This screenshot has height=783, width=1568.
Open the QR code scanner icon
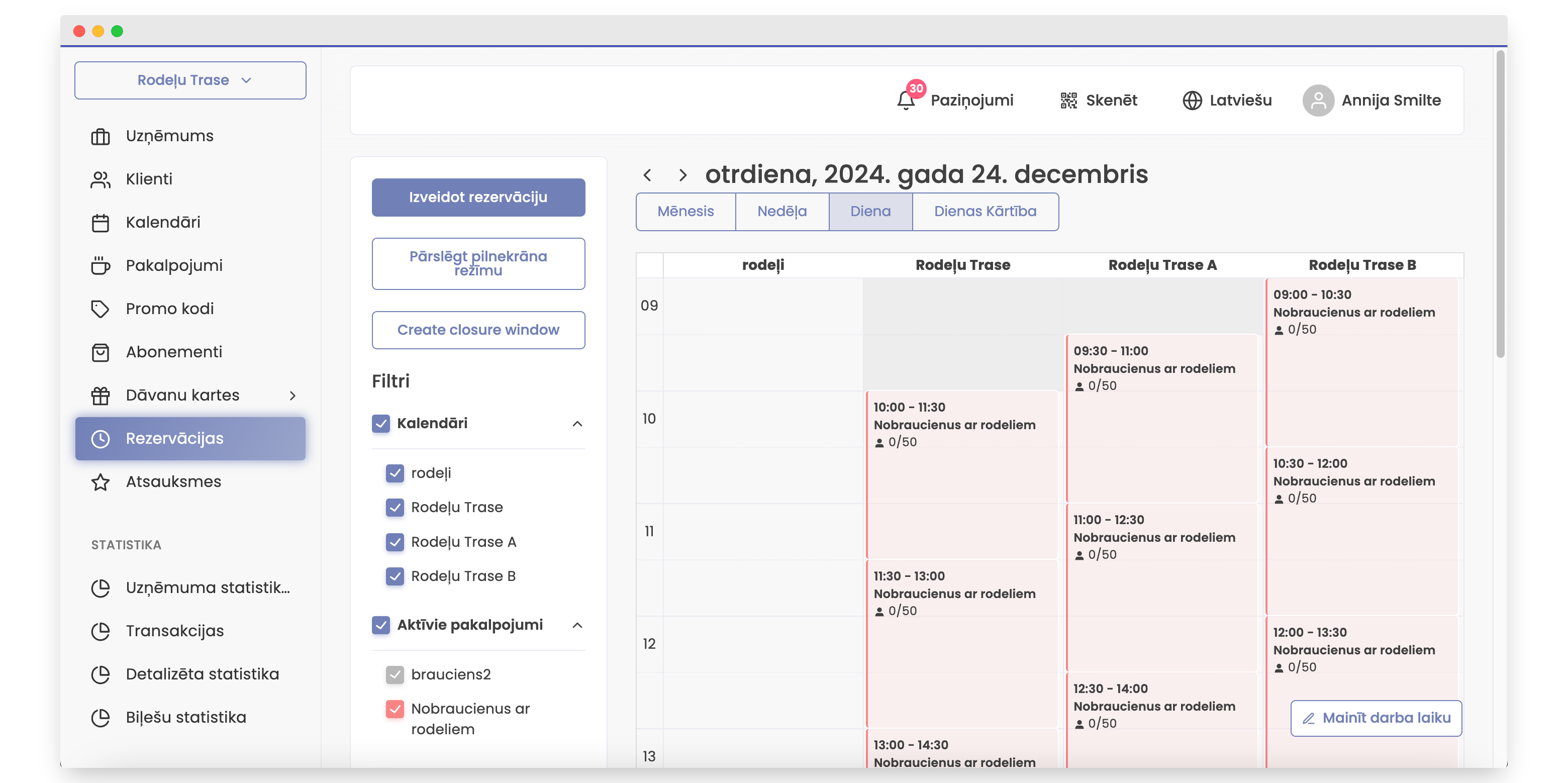[1068, 101]
